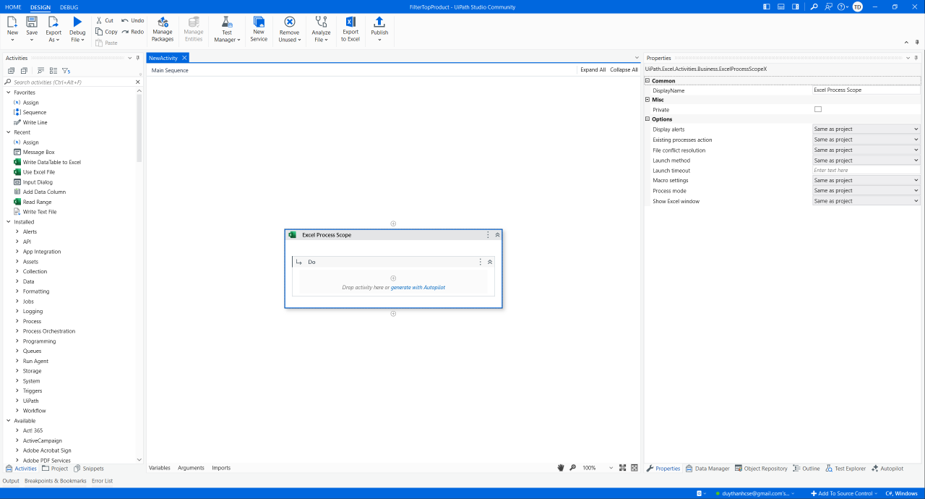Close the NewActivity tab

[184, 58]
